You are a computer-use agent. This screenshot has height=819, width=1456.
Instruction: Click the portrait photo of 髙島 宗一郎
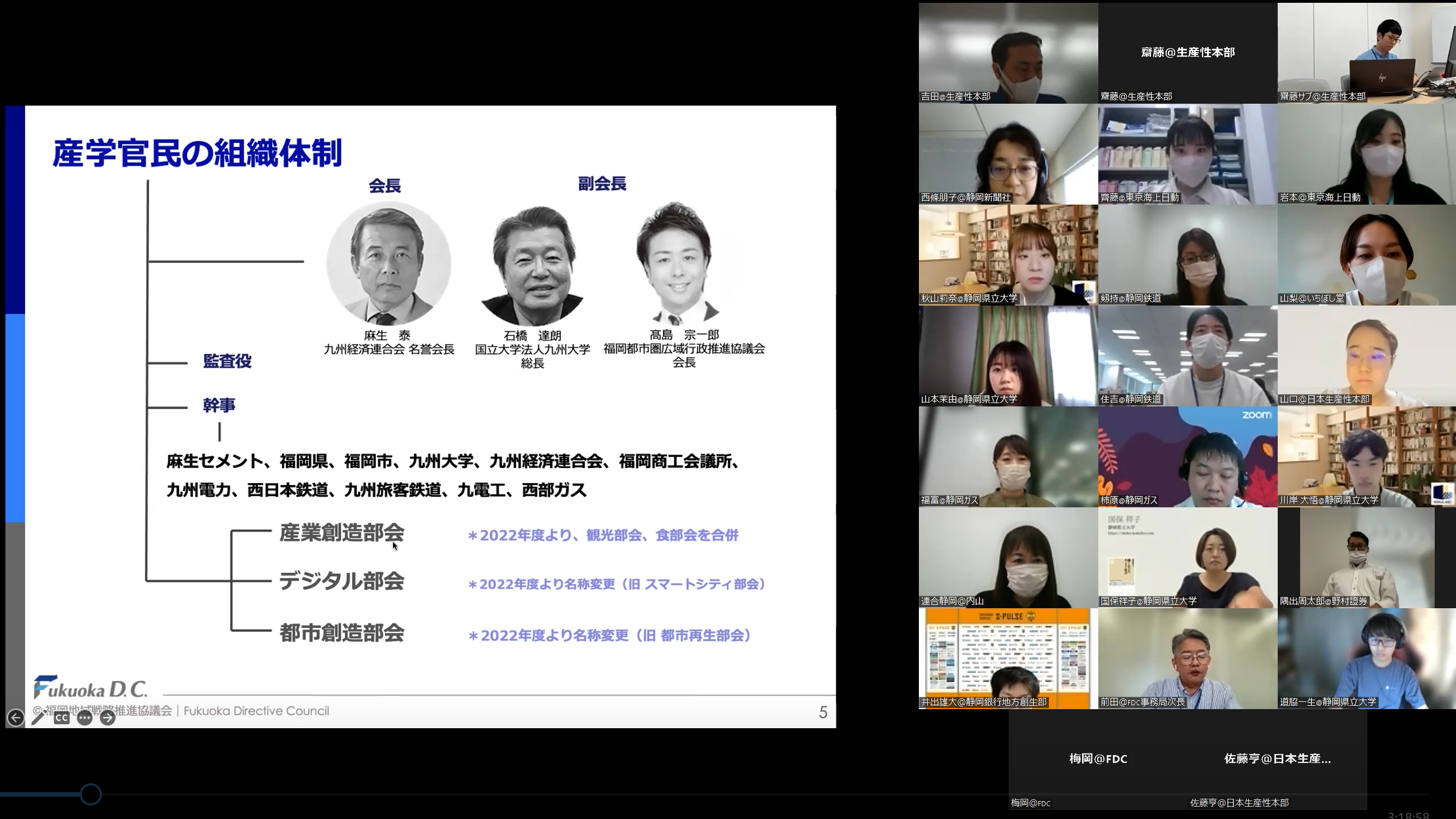[x=677, y=263]
